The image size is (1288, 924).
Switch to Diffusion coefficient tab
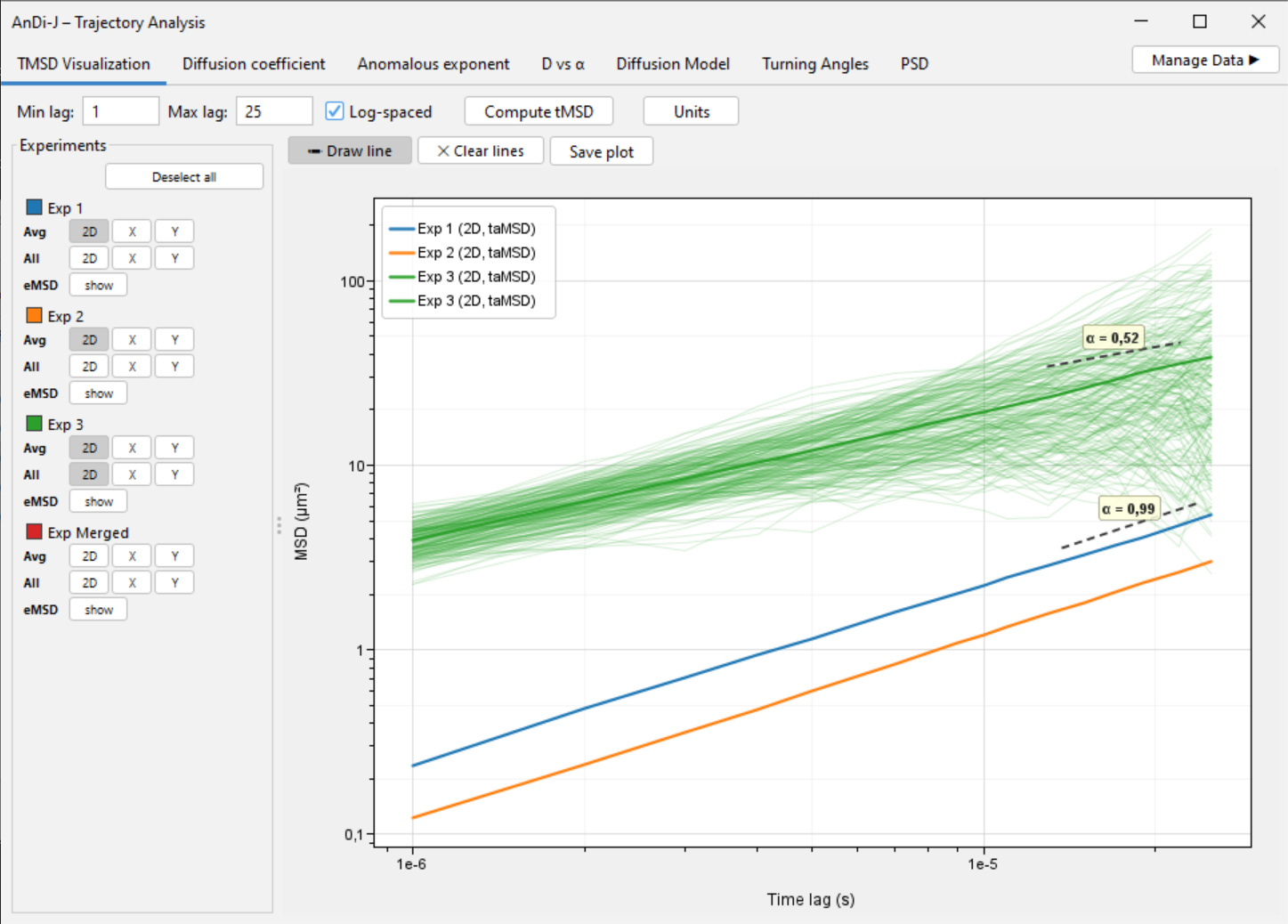tap(254, 63)
